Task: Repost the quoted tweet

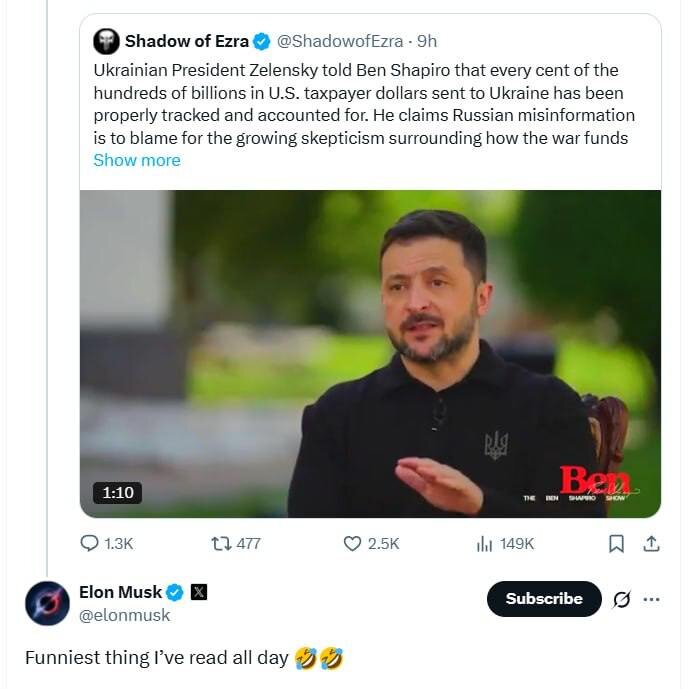Action: pos(220,543)
